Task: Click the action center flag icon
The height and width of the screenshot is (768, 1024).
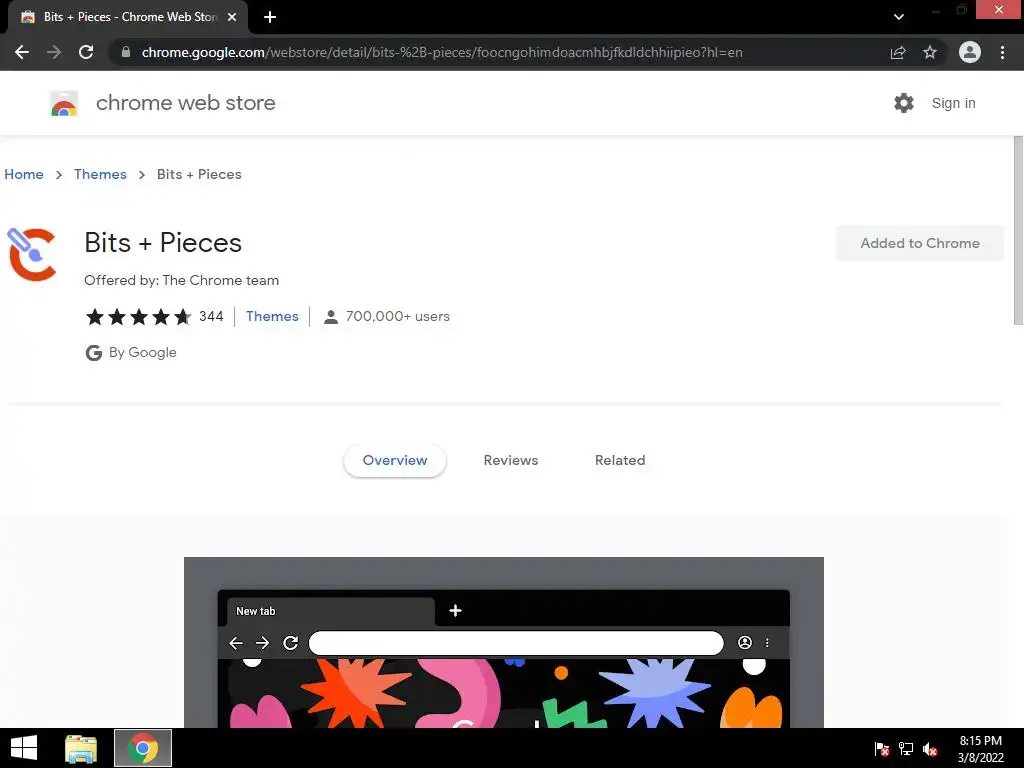Action: [882, 749]
